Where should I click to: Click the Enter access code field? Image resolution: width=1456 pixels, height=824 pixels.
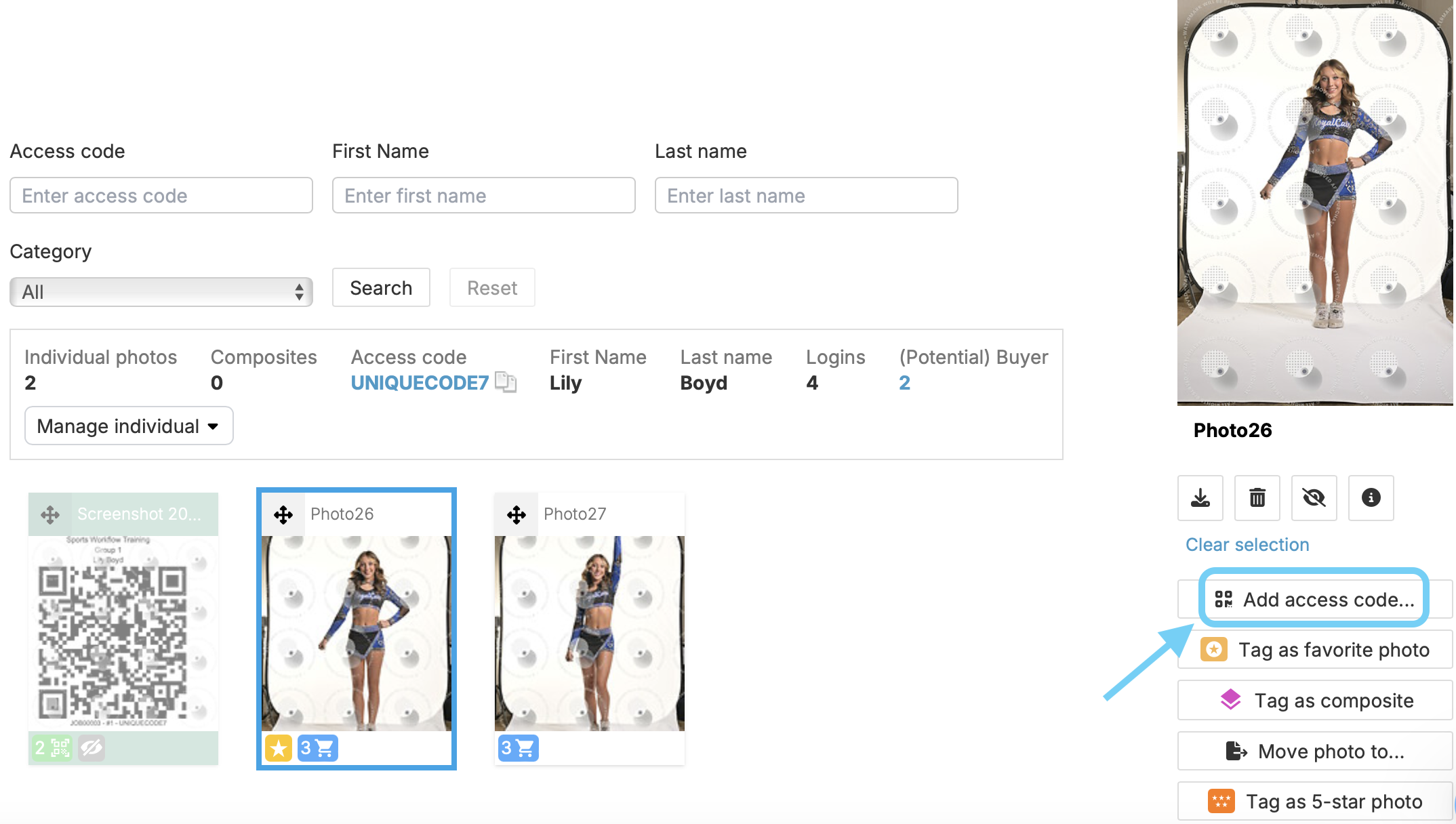[x=161, y=195]
